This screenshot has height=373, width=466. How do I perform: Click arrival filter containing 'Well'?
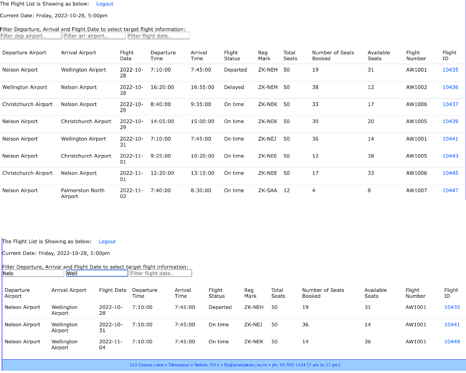tap(97, 273)
